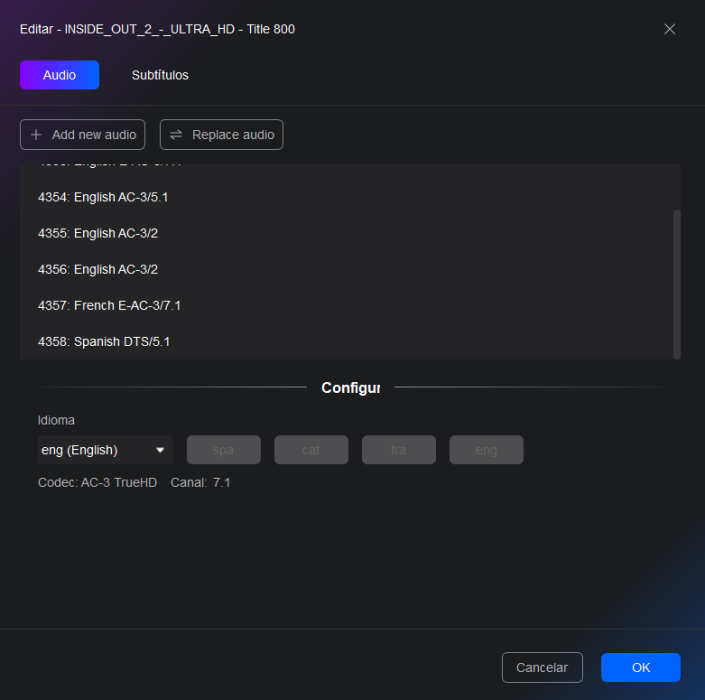Select track 4358: Spanish DTS/5.1
The image size is (705, 700).
click(347, 342)
